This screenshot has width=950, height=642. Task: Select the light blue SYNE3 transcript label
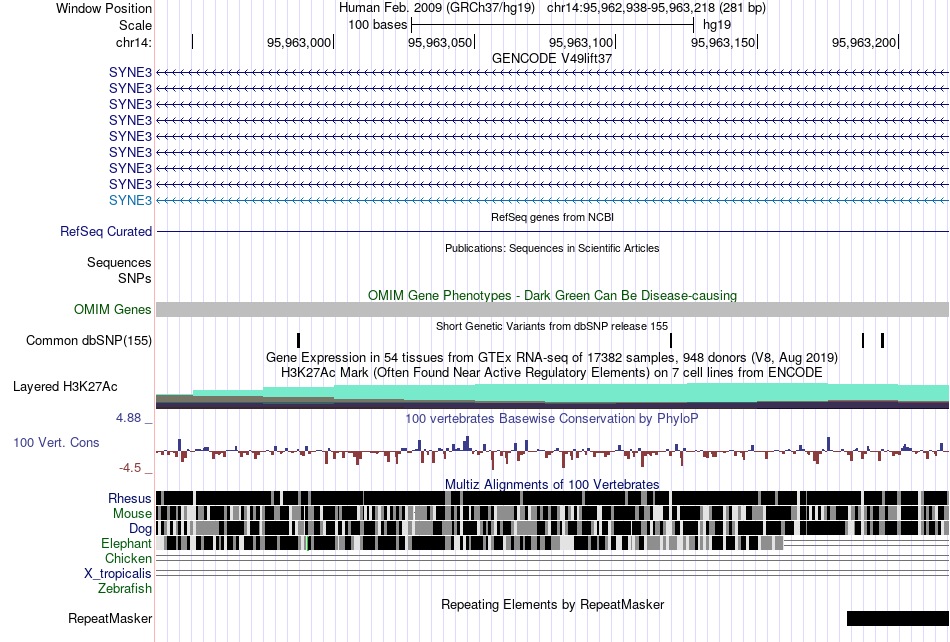(130, 200)
